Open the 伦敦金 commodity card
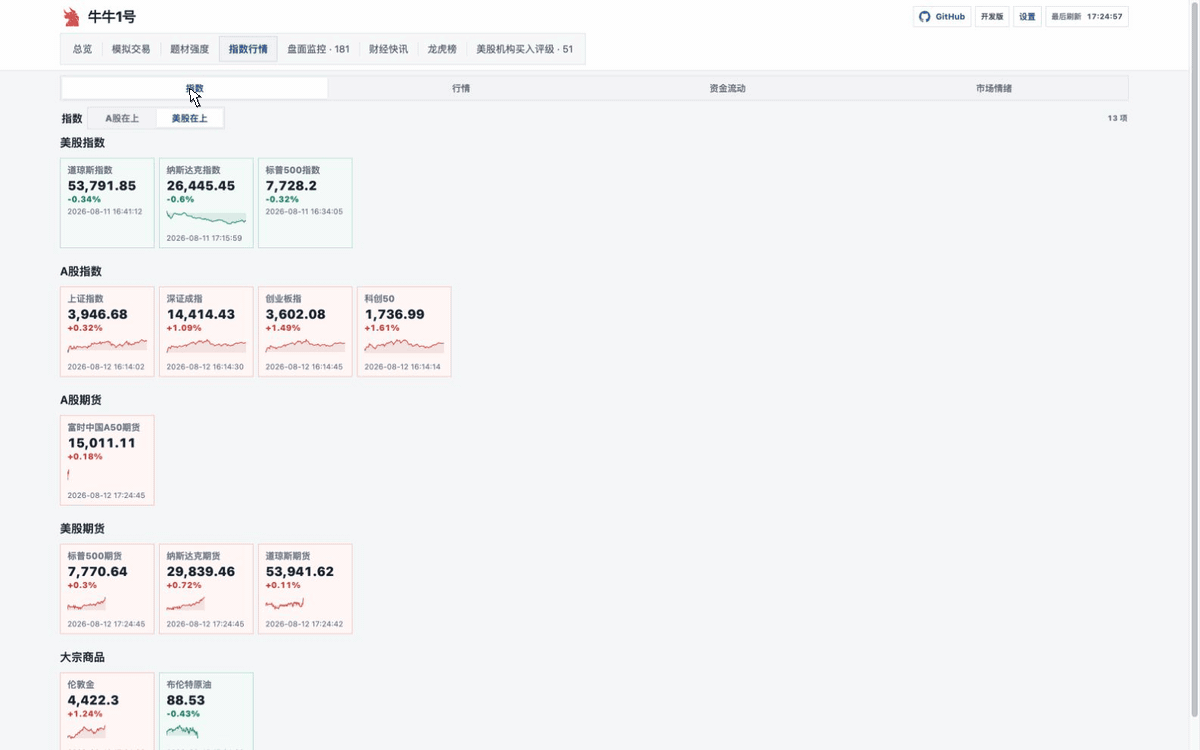This screenshot has height=750, width=1200. [x=107, y=711]
